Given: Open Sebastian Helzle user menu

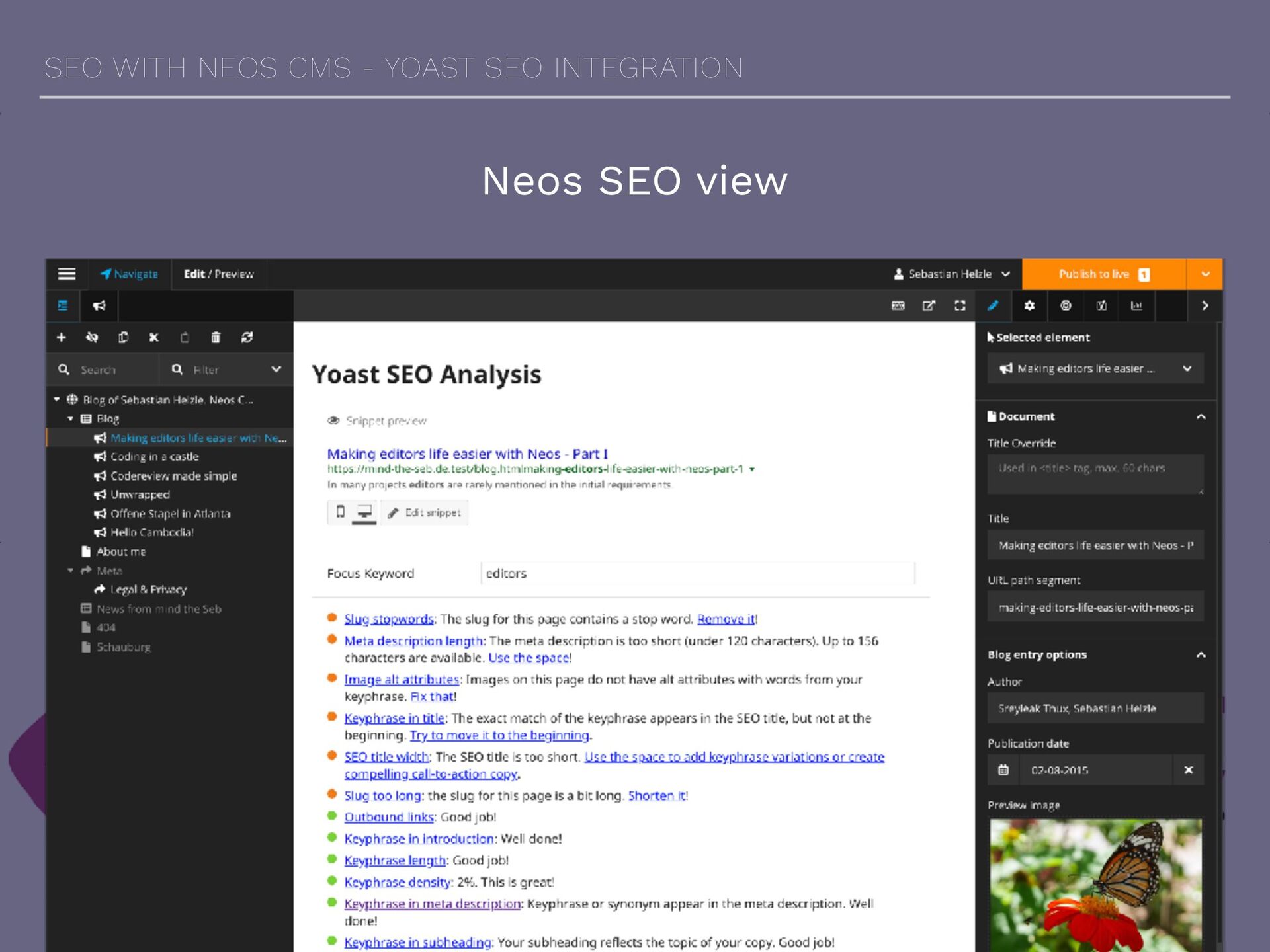Looking at the screenshot, I should 951,274.
